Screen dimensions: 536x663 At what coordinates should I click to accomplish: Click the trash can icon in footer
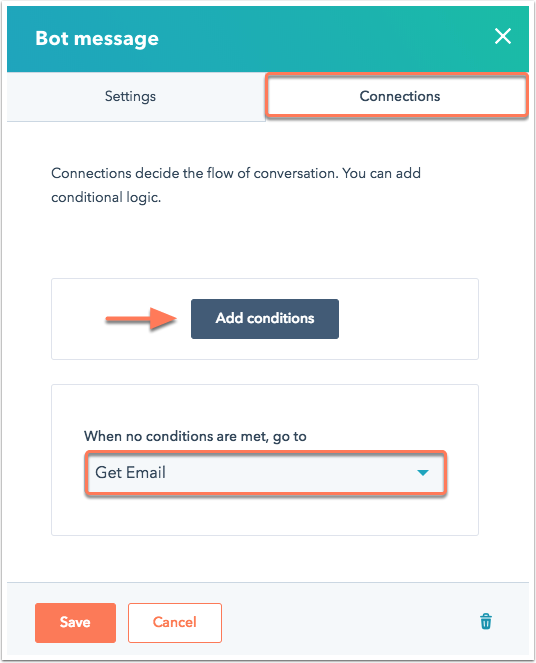tap(486, 621)
